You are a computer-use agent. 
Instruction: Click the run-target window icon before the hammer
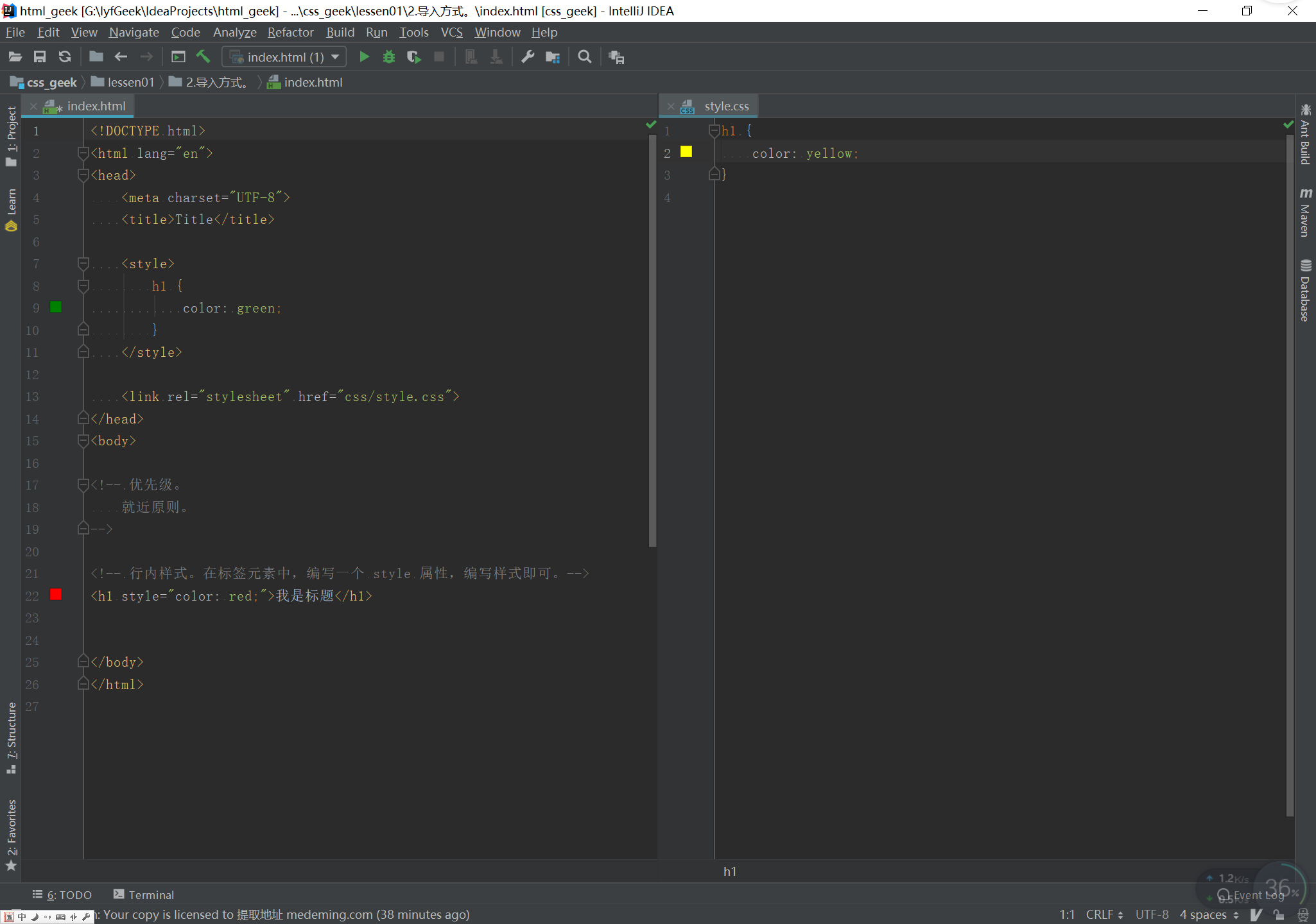coord(178,57)
